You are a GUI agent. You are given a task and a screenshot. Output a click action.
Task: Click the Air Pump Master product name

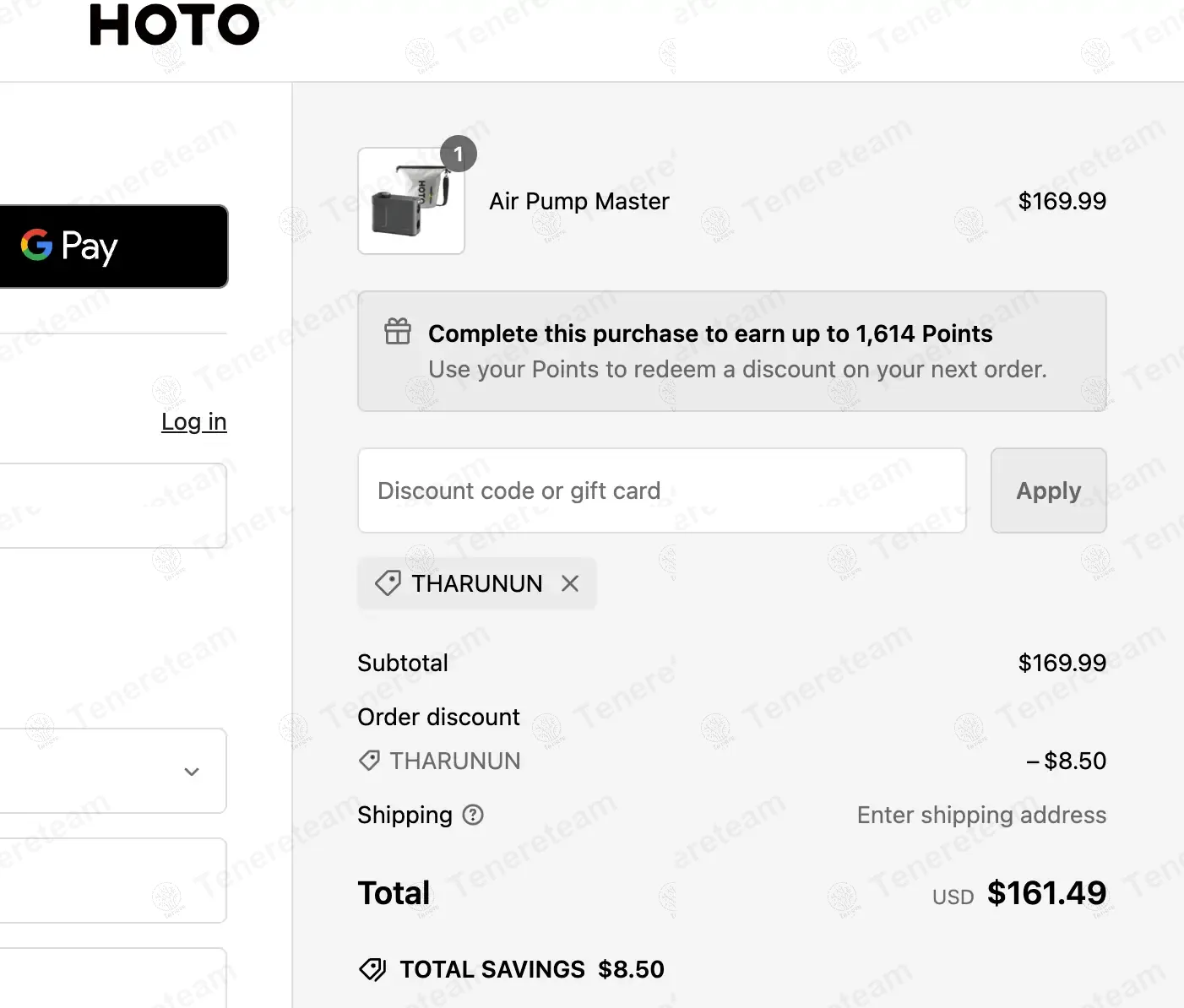coord(578,202)
